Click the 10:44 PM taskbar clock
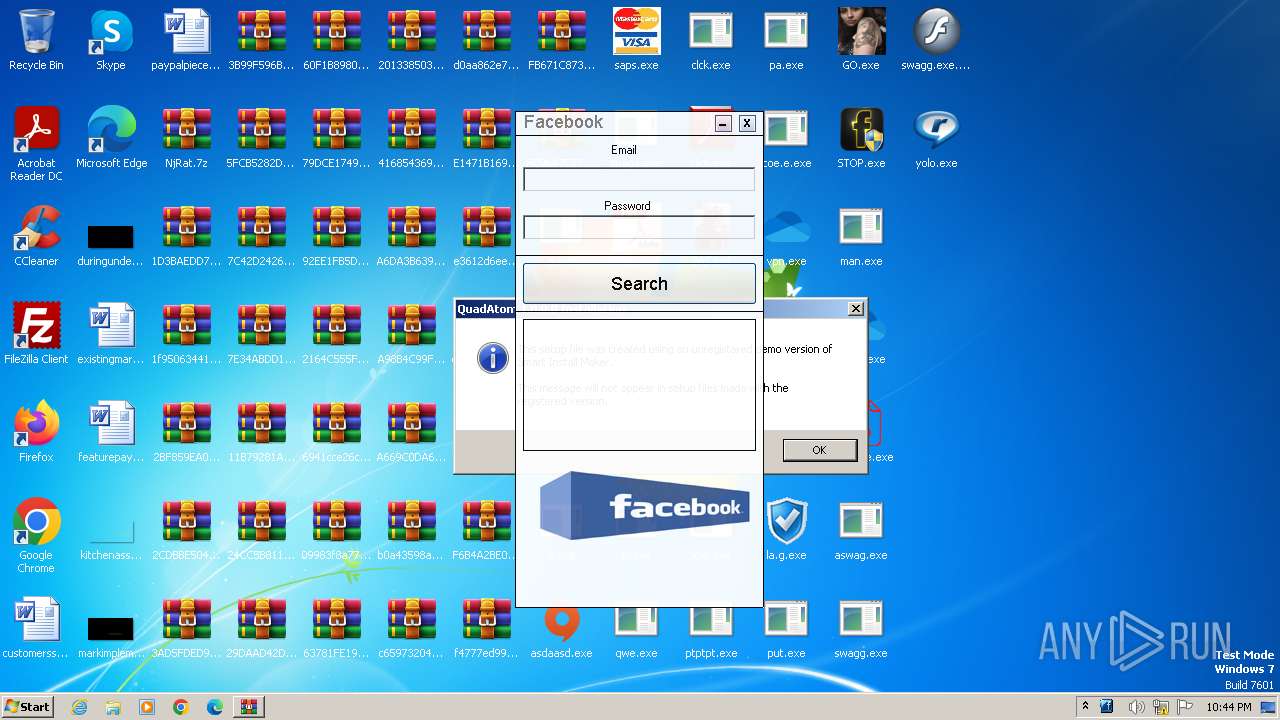1280x720 pixels. [x=1228, y=707]
